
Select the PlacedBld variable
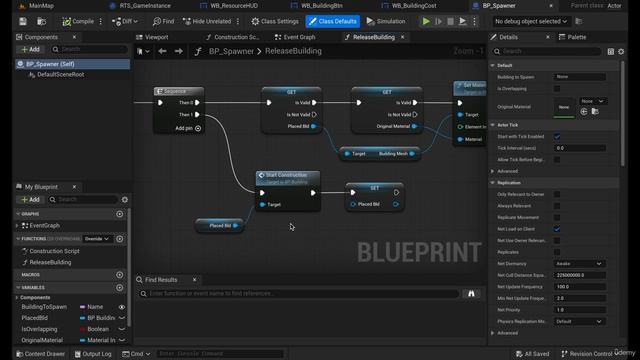click(35, 318)
